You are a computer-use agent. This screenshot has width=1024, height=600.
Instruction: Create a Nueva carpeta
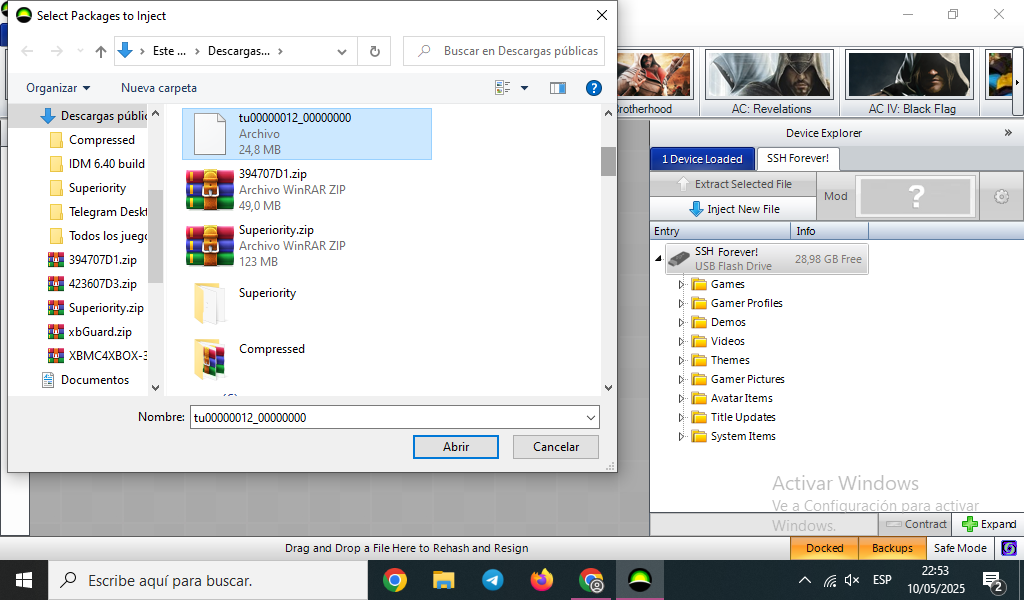coord(159,88)
